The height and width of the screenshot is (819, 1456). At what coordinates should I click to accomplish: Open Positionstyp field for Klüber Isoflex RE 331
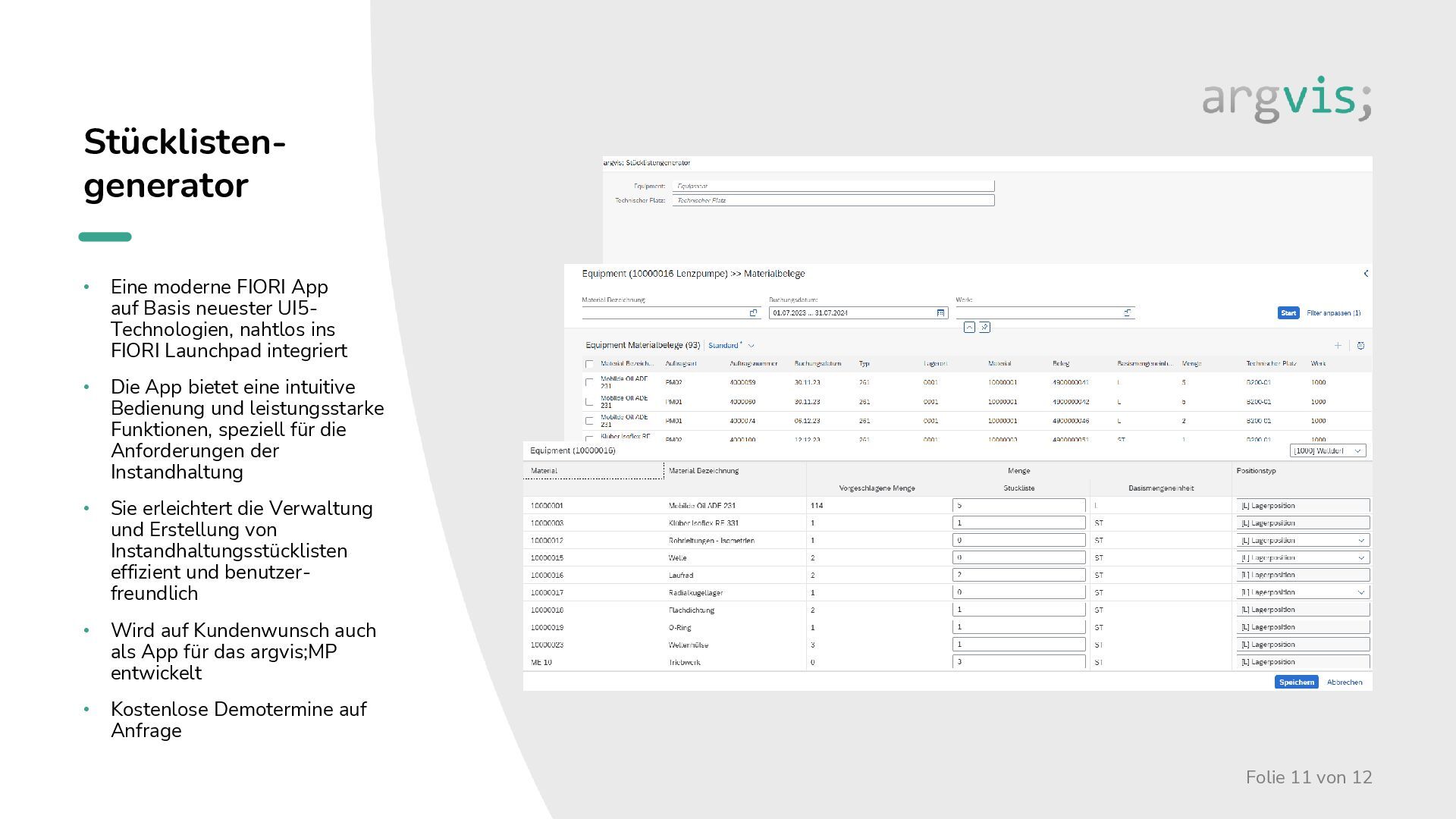coord(1303,523)
